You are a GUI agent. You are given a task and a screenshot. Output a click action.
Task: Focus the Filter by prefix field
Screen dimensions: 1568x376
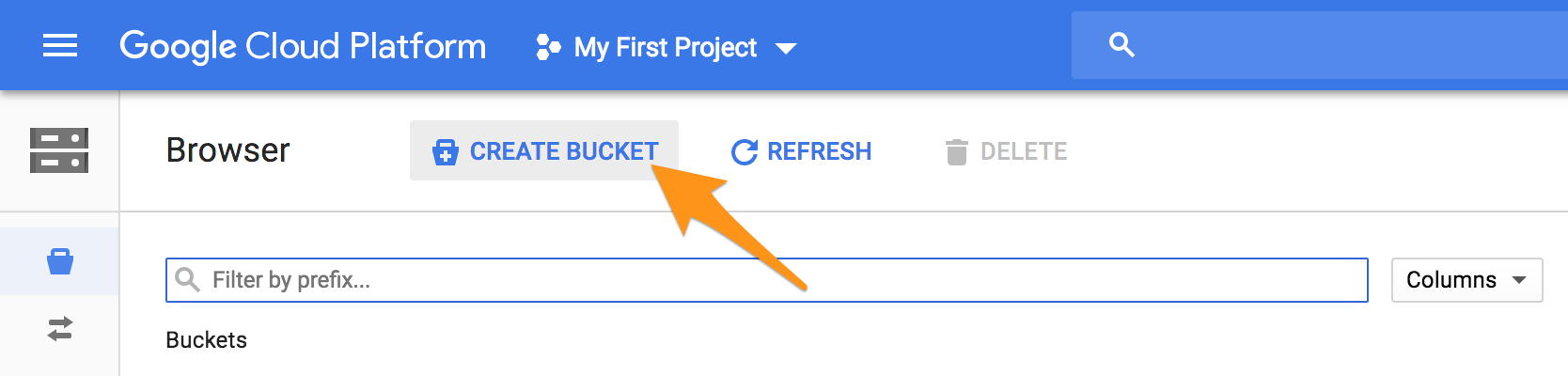tap(766, 280)
